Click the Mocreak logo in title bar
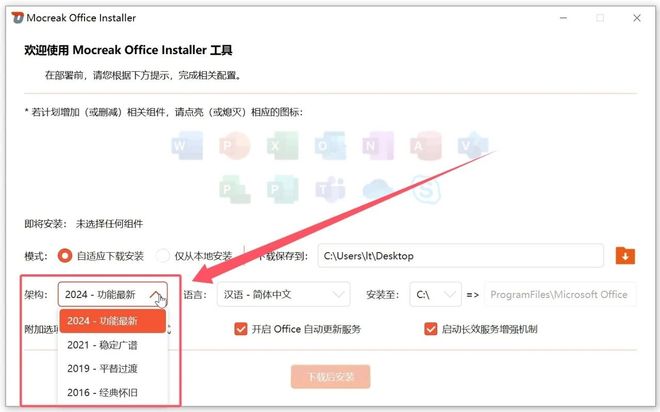Image resolution: width=660 pixels, height=412 pixels. pos(17,18)
